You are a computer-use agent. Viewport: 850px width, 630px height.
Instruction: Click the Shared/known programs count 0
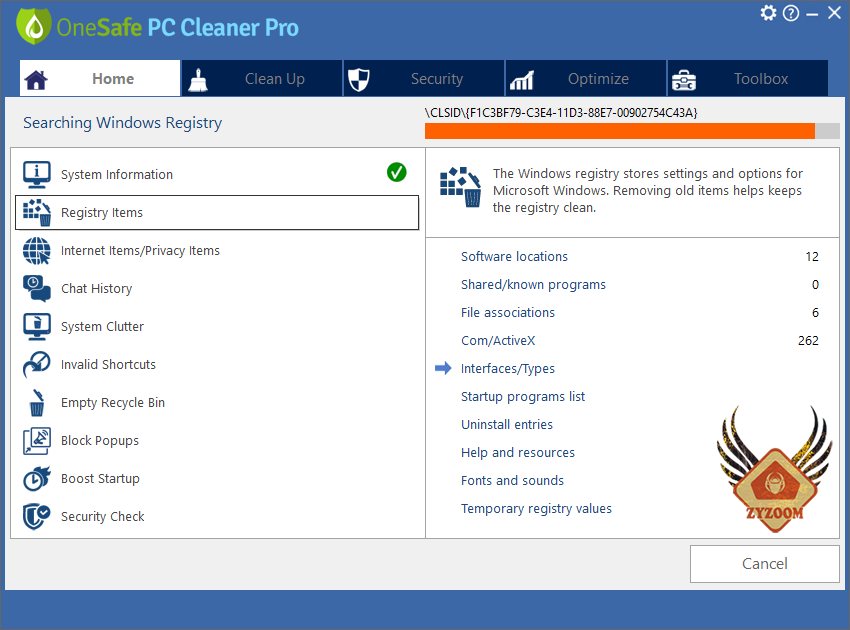pos(815,285)
